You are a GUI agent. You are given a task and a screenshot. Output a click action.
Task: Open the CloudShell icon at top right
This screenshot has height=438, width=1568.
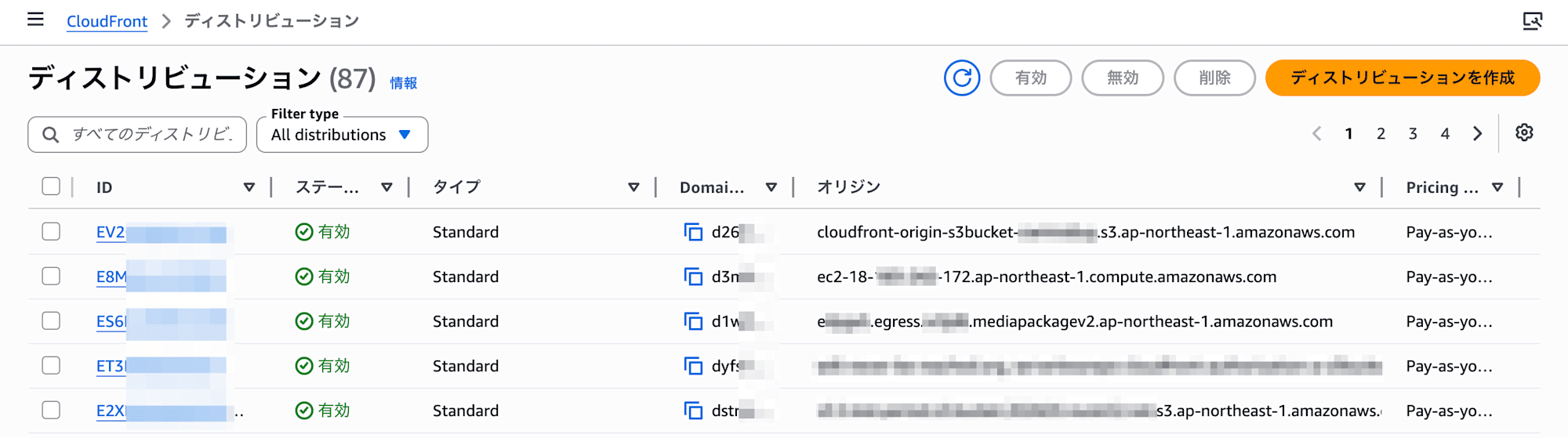pos(1532,21)
